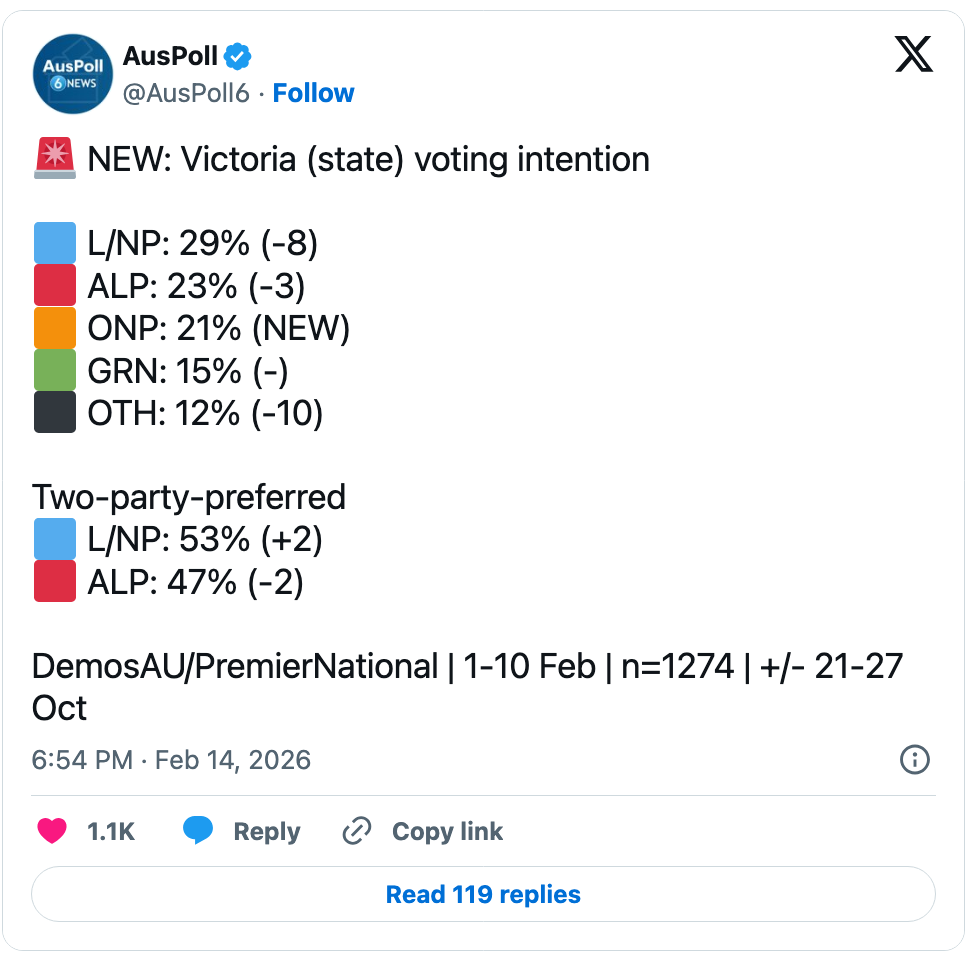The width and height of the screenshot is (973, 958).
Task: Click the Copy link chain icon
Action: [x=357, y=831]
